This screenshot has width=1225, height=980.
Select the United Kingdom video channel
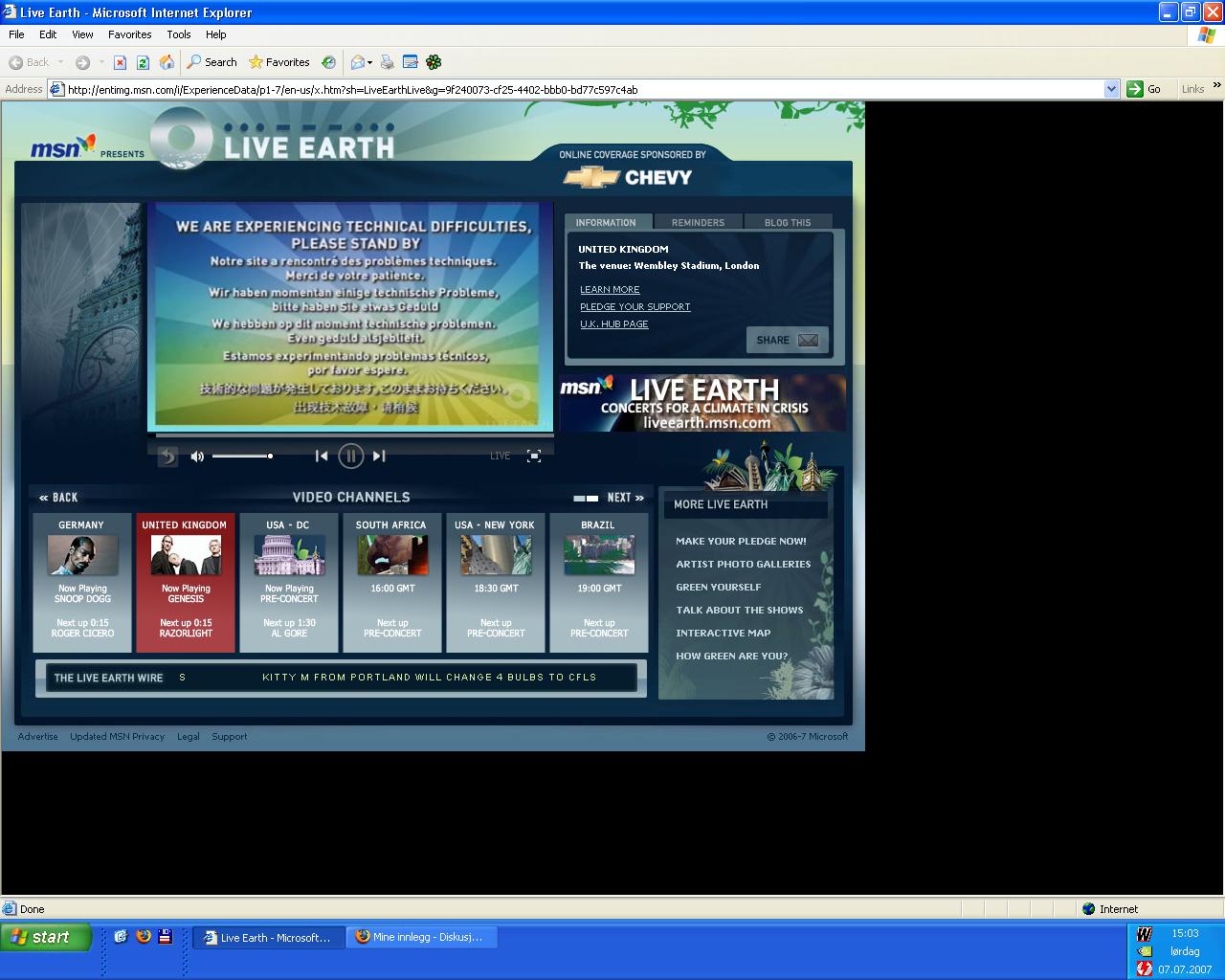pos(185,582)
